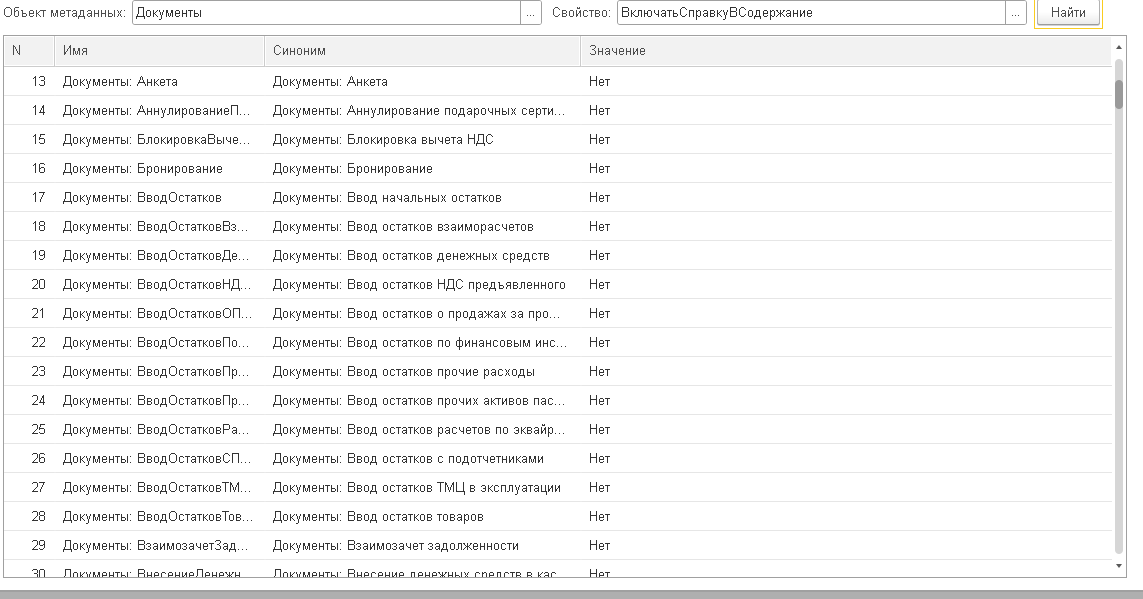
Task: Click the scrollbar up arrow
Action: (1119, 47)
